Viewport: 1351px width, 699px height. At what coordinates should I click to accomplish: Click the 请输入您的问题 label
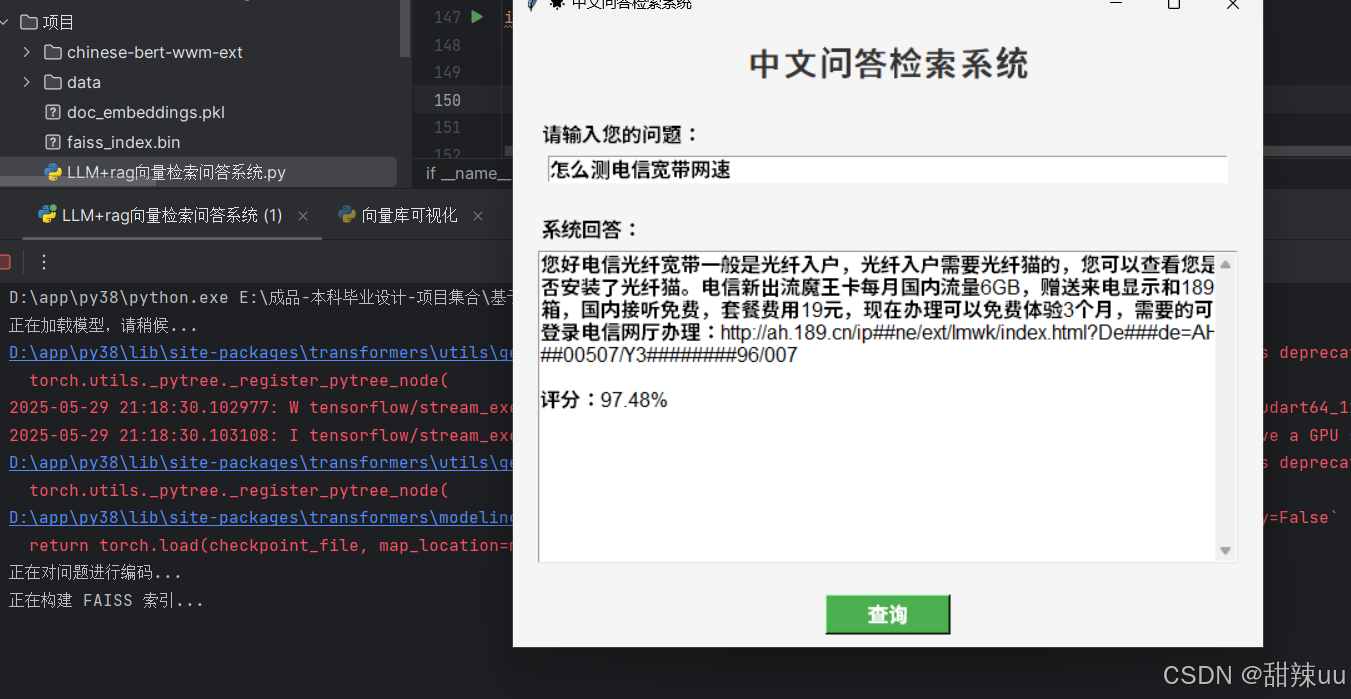620,134
